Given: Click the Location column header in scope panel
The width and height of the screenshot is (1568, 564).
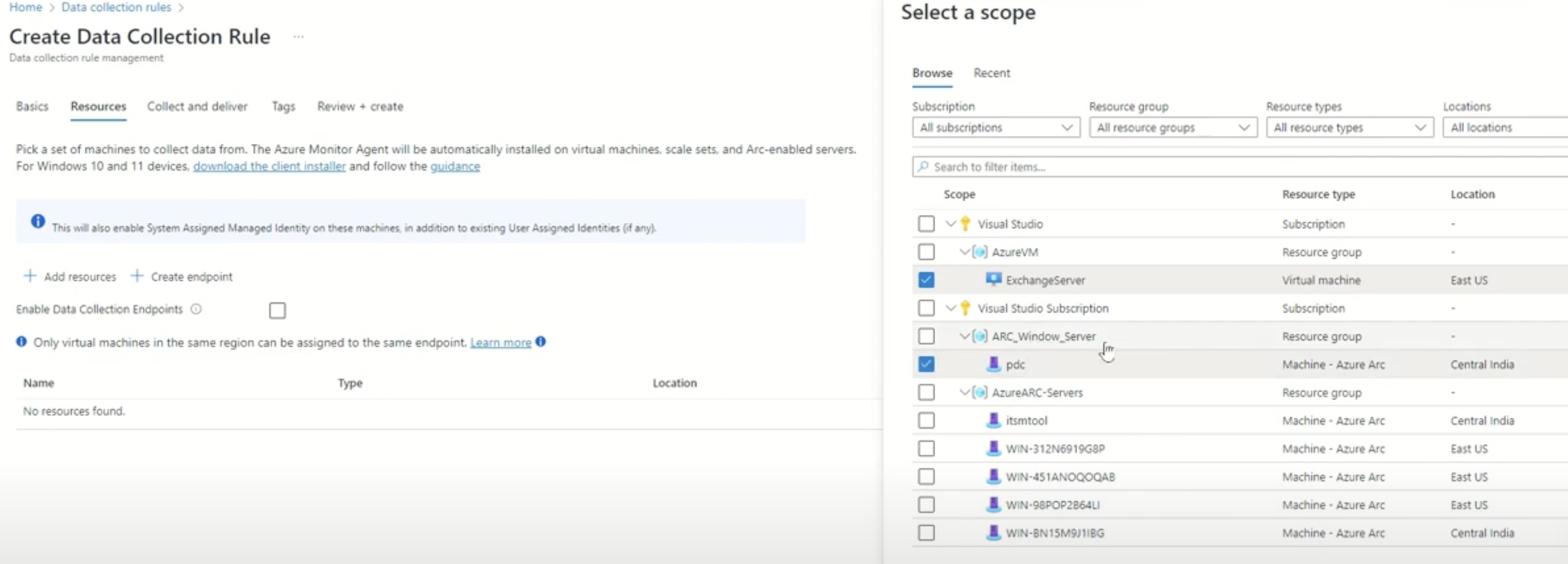Looking at the screenshot, I should [x=1472, y=194].
